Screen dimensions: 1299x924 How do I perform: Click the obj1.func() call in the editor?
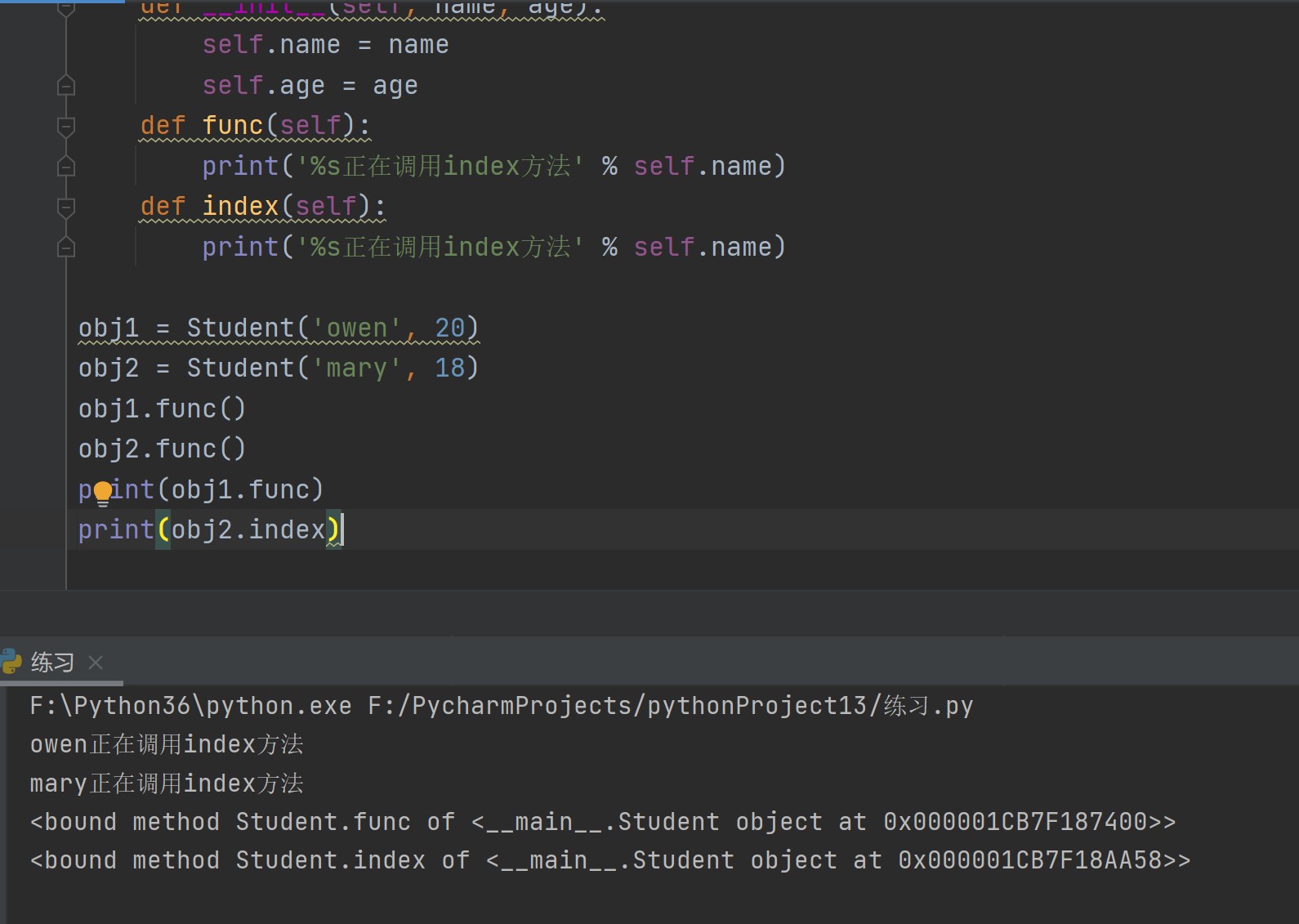162,408
